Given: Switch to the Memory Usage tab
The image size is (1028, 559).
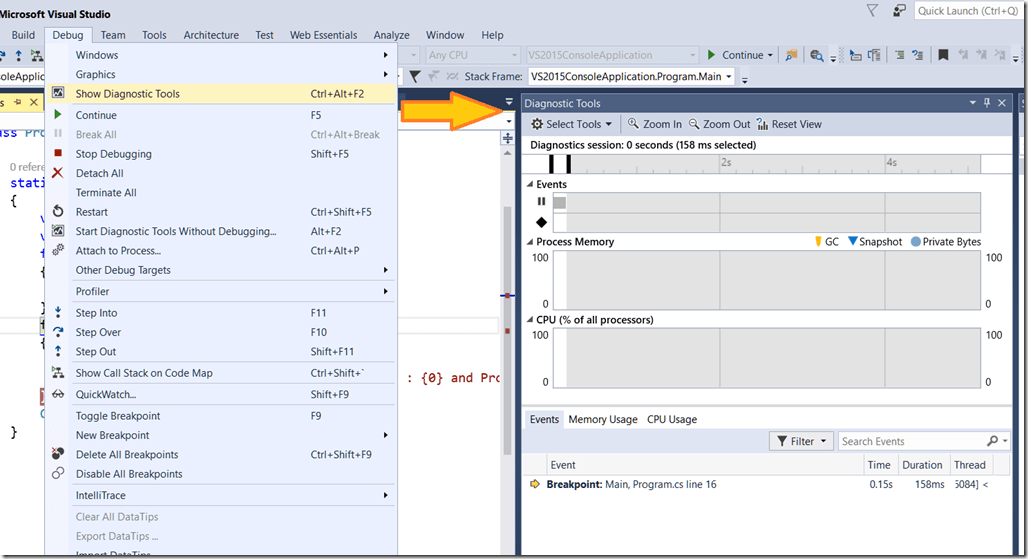Looking at the screenshot, I should tap(602, 420).
